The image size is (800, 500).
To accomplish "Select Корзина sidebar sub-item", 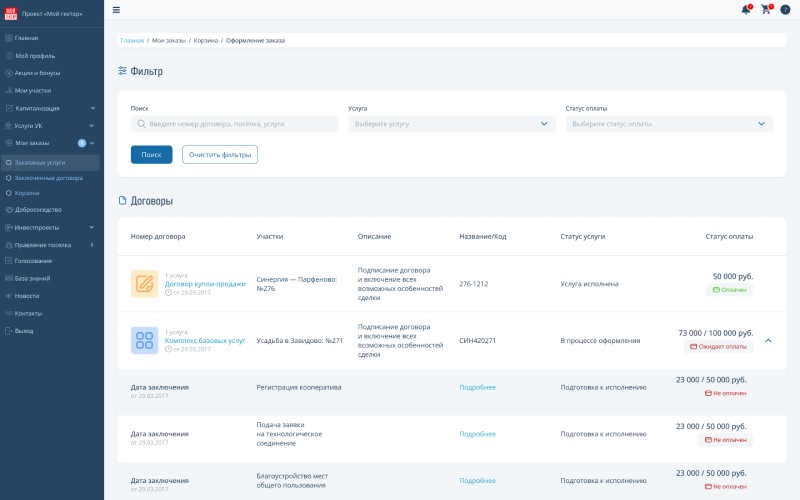I will click(27, 192).
